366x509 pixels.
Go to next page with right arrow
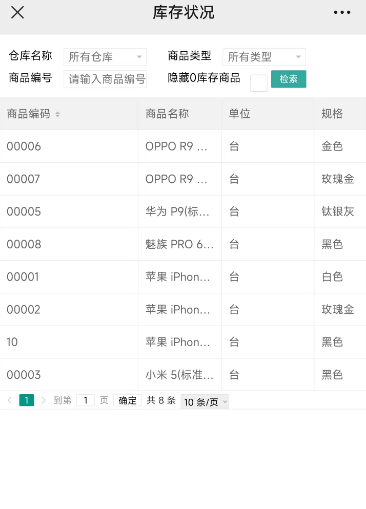click(x=43, y=400)
